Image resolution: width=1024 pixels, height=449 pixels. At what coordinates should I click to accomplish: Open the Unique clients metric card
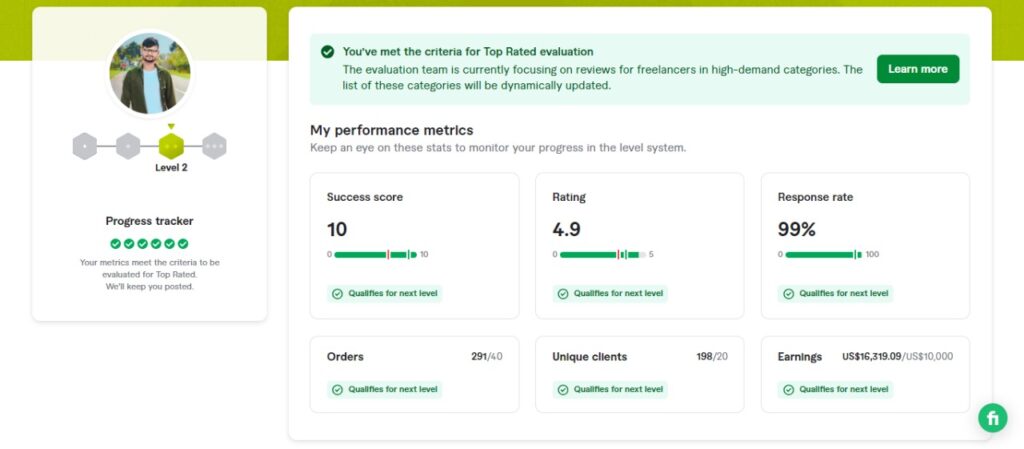click(x=639, y=375)
